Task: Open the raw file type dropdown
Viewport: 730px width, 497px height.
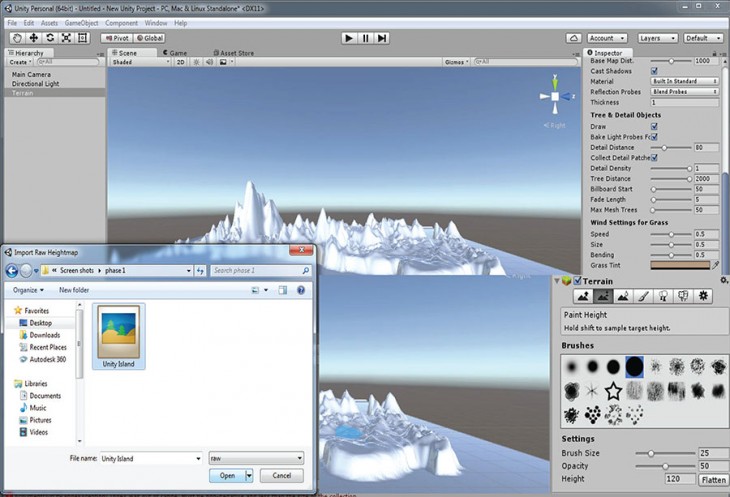Action: pos(256,458)
